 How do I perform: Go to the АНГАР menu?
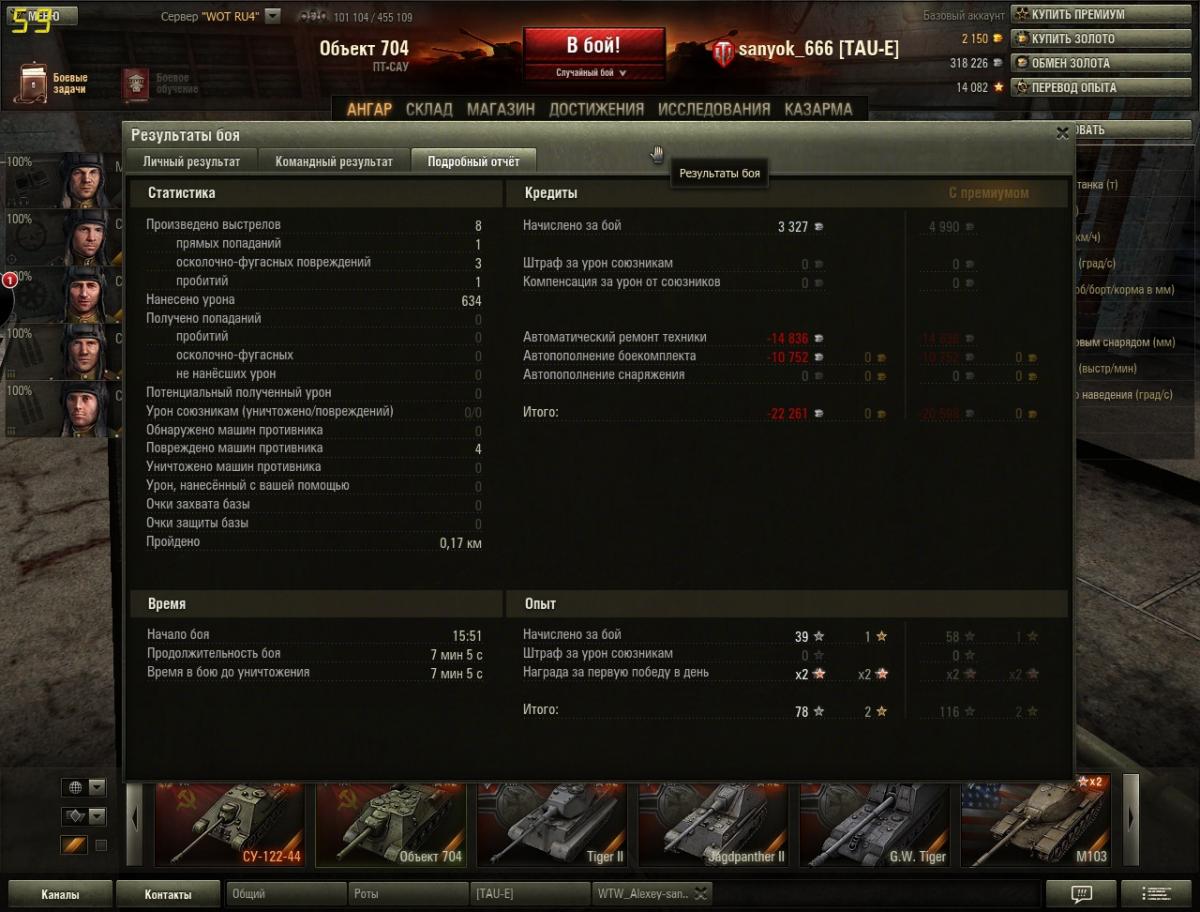point(369,110)
